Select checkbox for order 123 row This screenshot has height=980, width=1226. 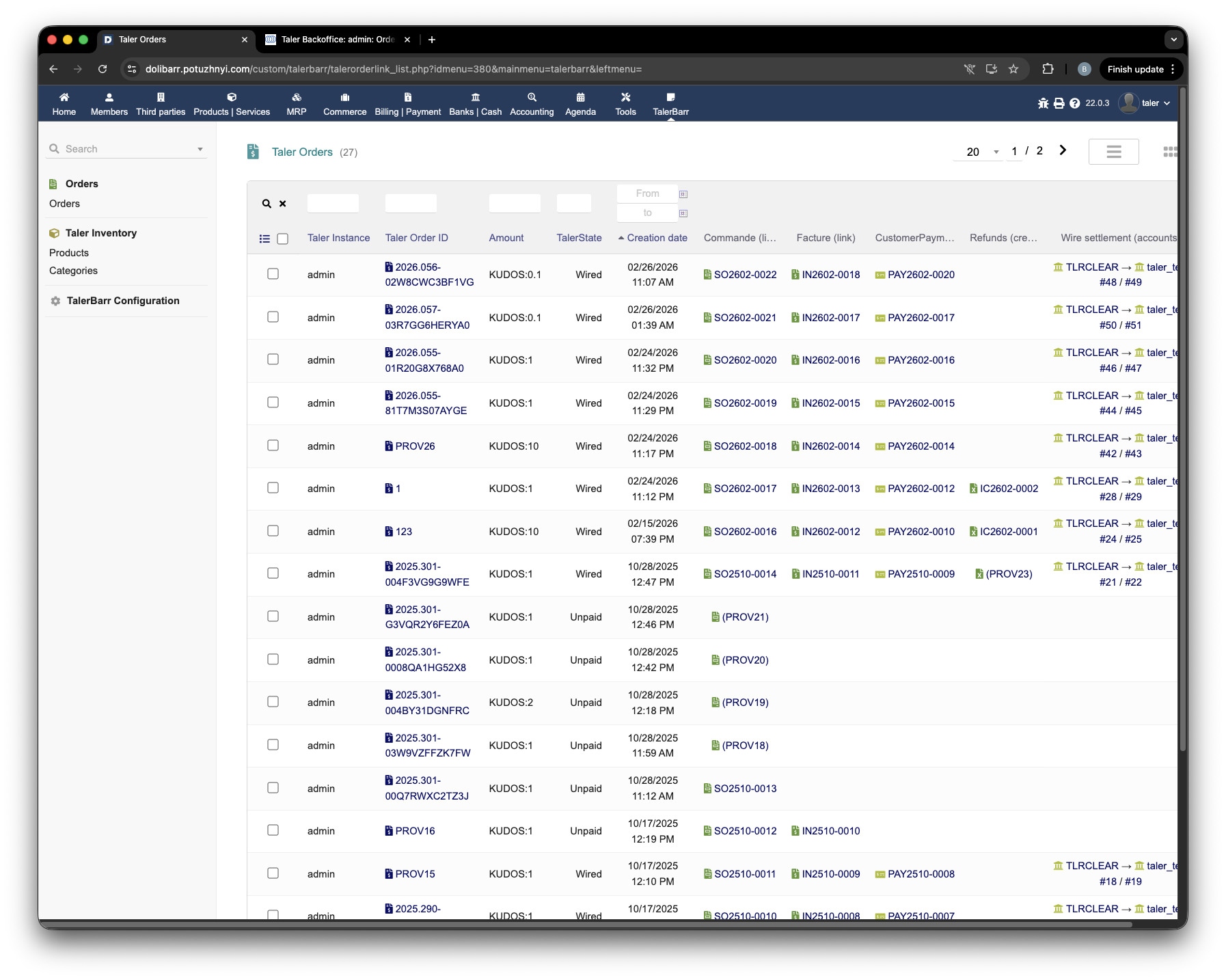coord(273,531)
